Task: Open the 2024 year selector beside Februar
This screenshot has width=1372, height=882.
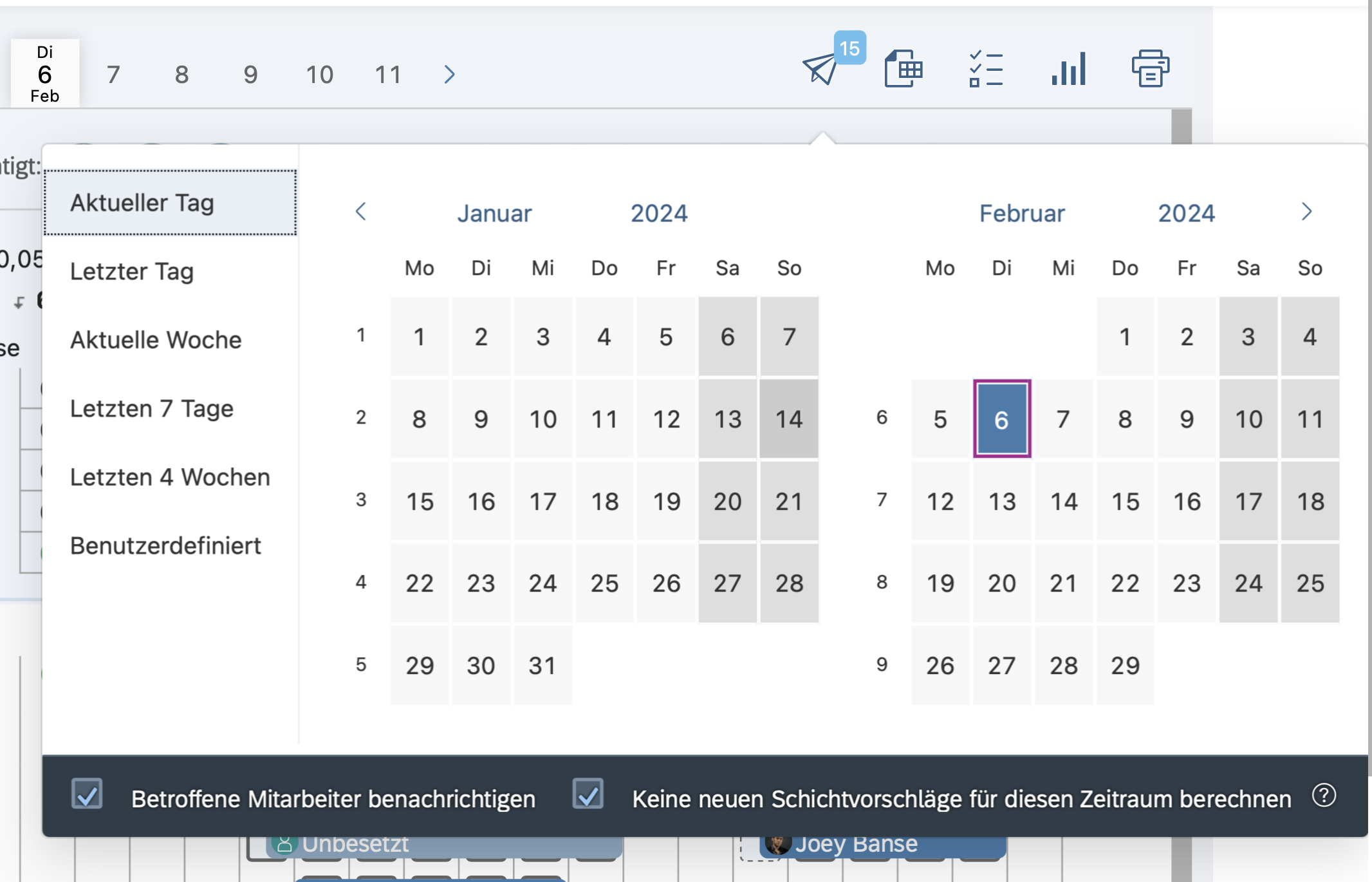Action: 1186,213
